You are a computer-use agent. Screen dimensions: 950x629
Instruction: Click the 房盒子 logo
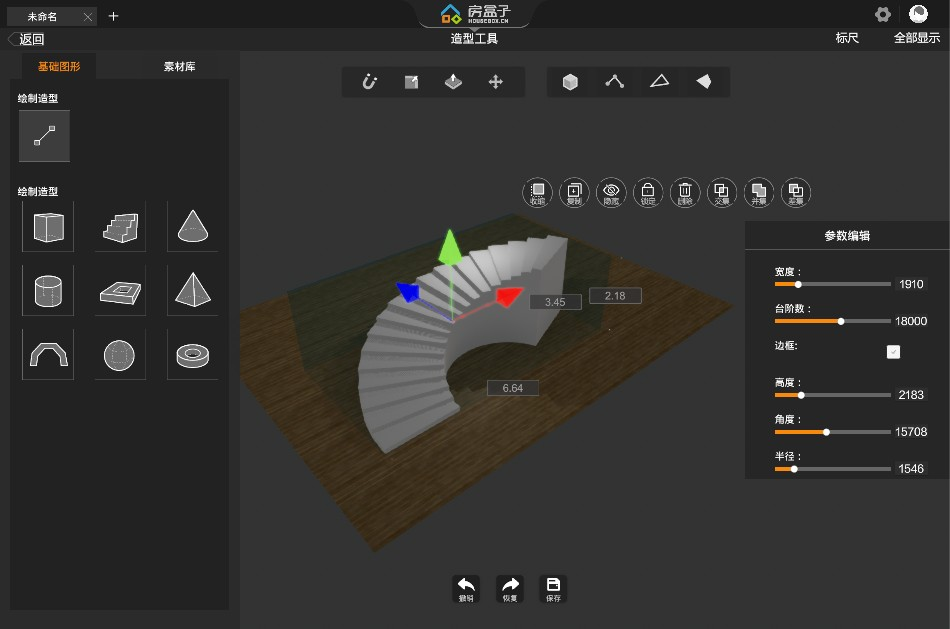pos(475,14)
